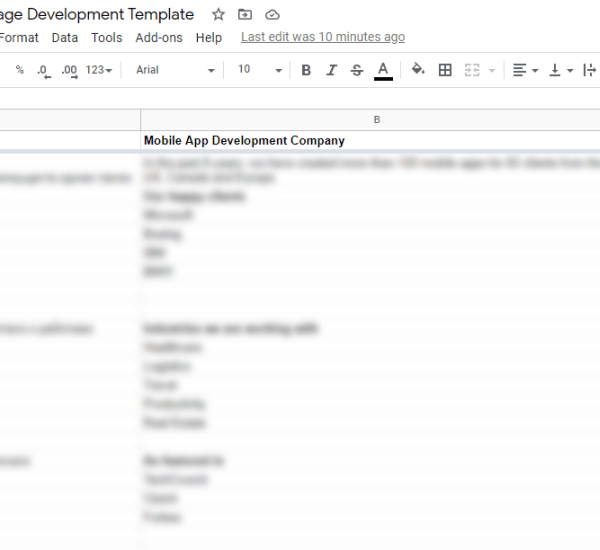
Task: Star the document next to the title
Action: pos(218,14)
